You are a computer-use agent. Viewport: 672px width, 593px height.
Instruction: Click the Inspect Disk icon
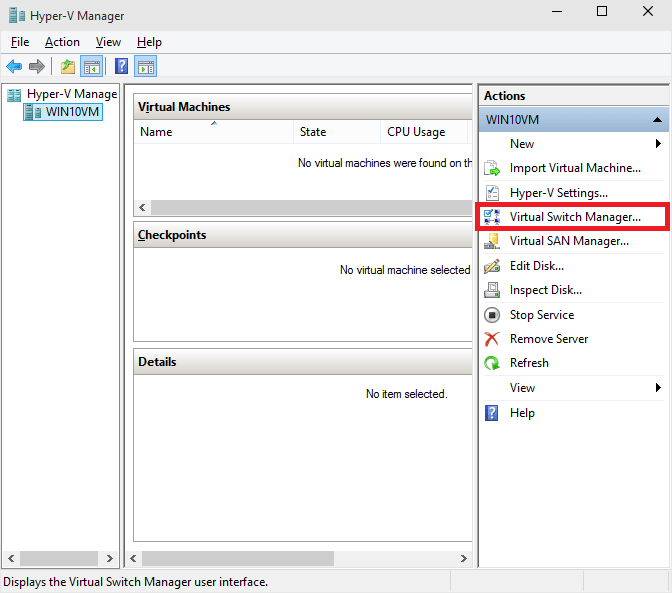492,290
